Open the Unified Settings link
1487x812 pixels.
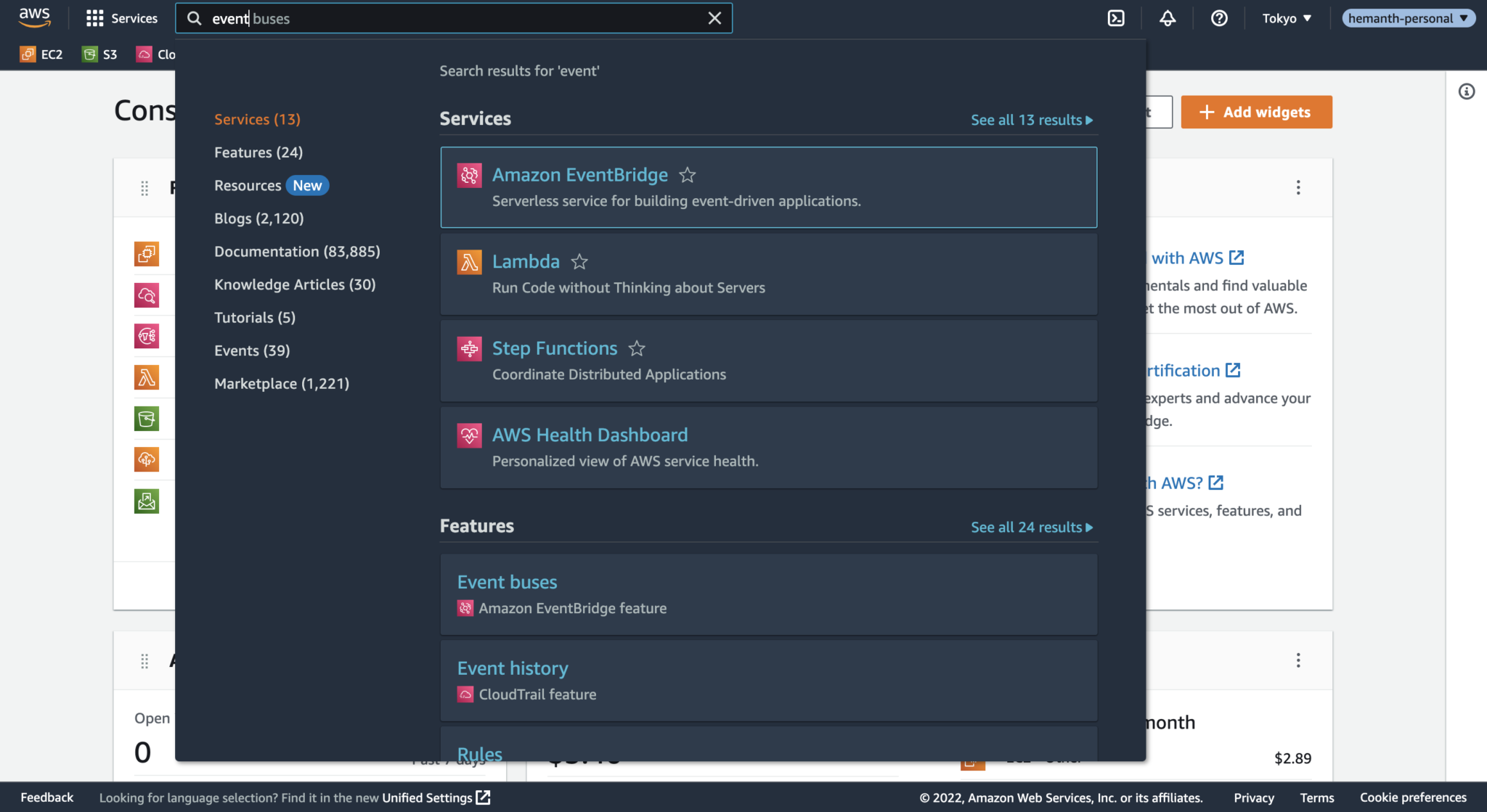coord(427,797)
